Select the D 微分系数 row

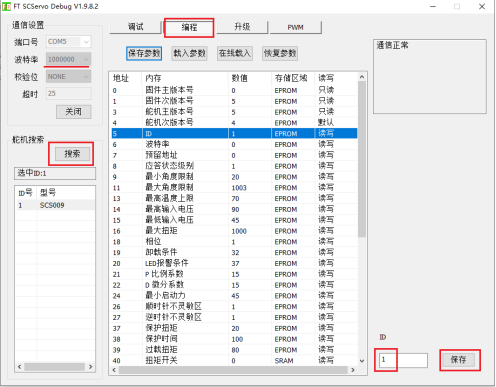234,285
